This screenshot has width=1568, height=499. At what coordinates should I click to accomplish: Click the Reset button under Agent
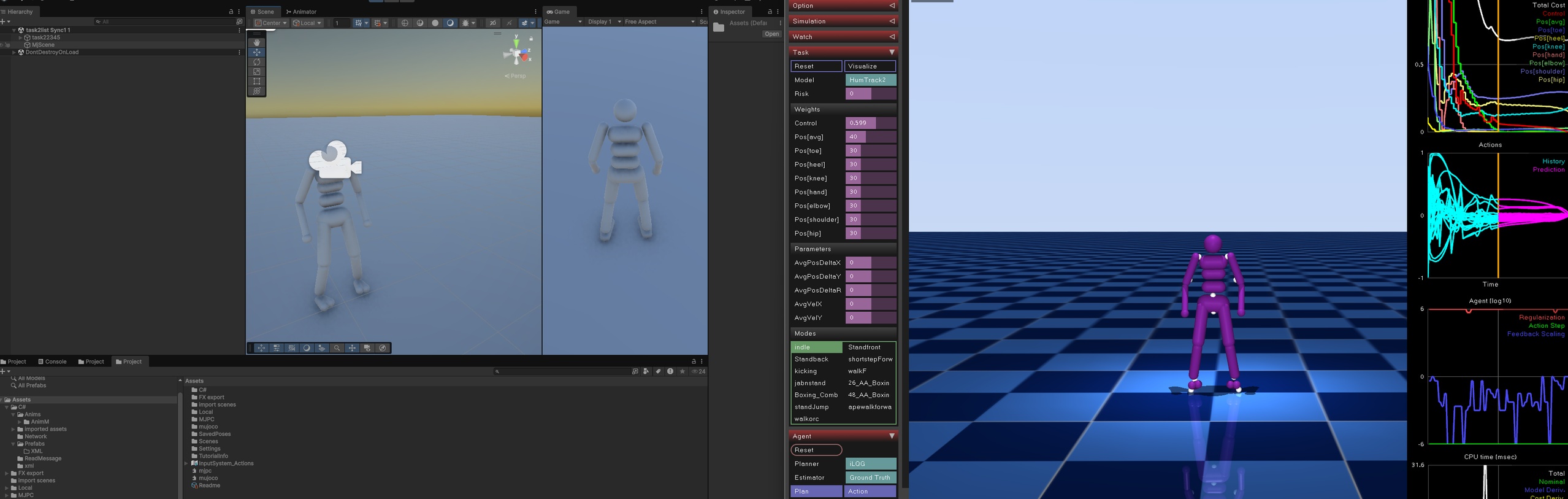click(816, 450)
